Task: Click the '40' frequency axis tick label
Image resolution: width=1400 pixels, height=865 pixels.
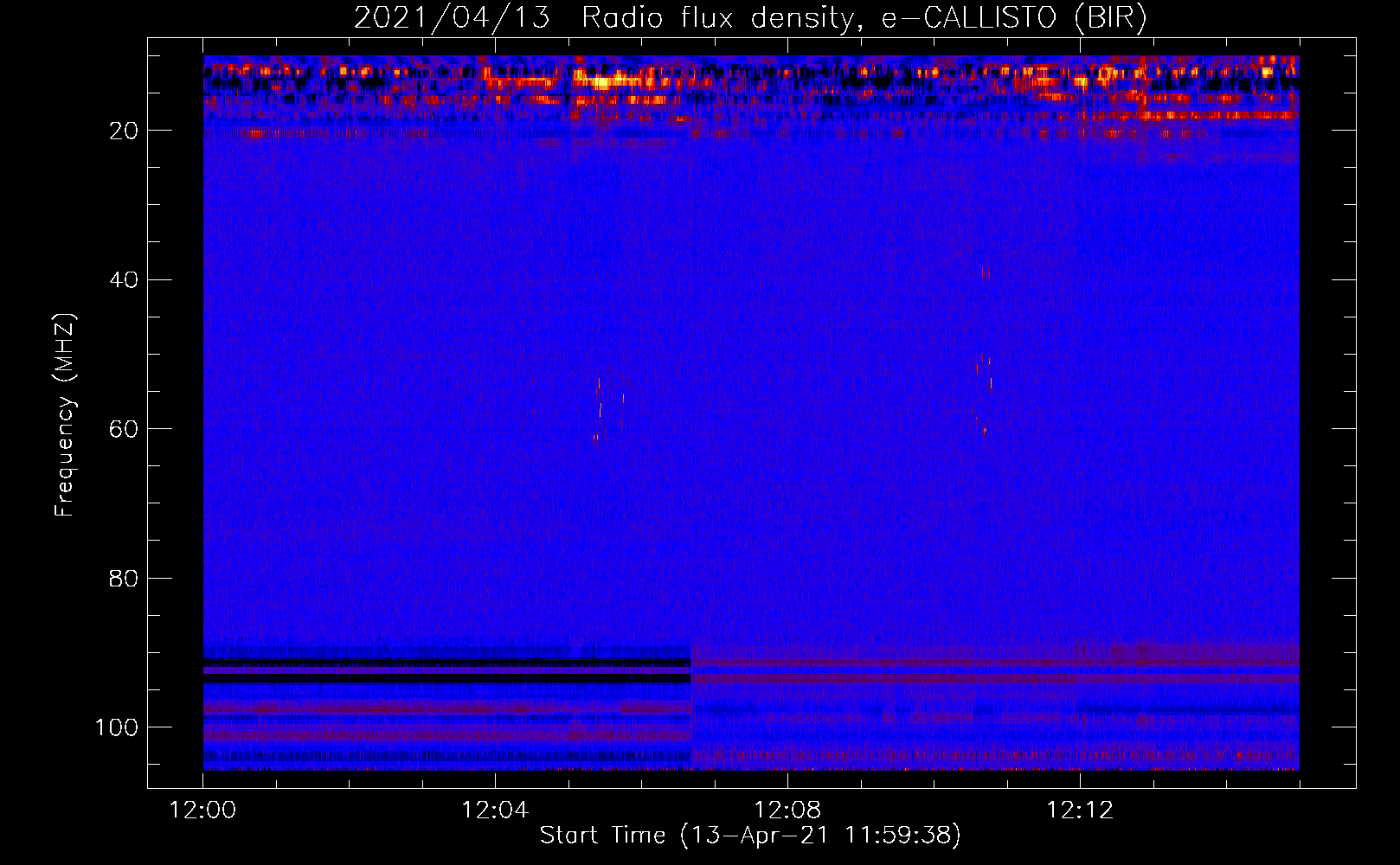Action: (124, 280)
